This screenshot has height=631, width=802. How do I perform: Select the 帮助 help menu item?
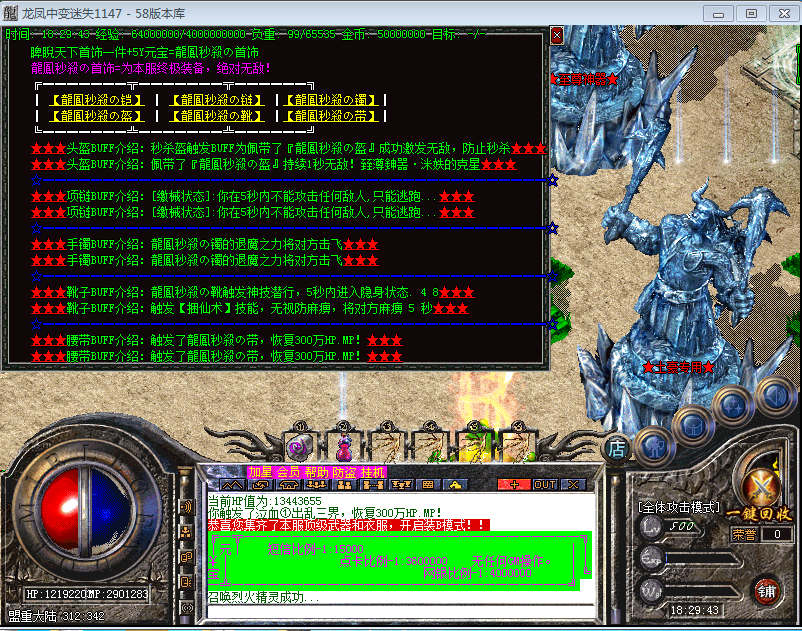click(317, 472)
